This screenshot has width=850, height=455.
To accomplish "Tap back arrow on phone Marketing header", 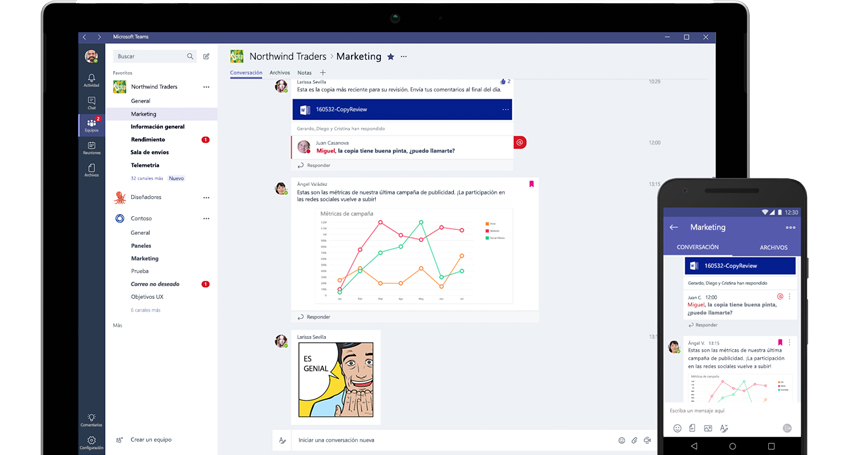I will [674, 227].
